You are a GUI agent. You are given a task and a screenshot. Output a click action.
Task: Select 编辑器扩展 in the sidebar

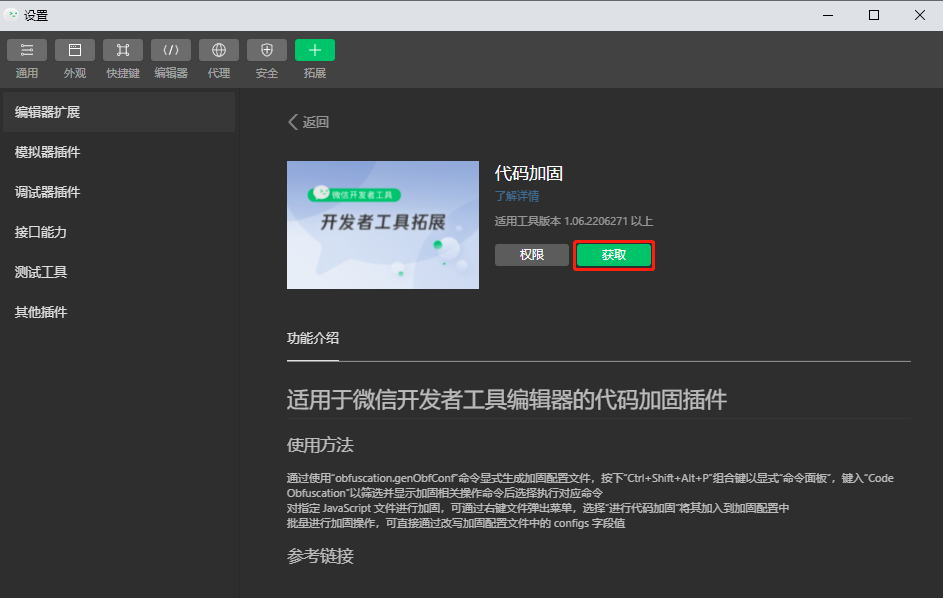pos(119,112)
